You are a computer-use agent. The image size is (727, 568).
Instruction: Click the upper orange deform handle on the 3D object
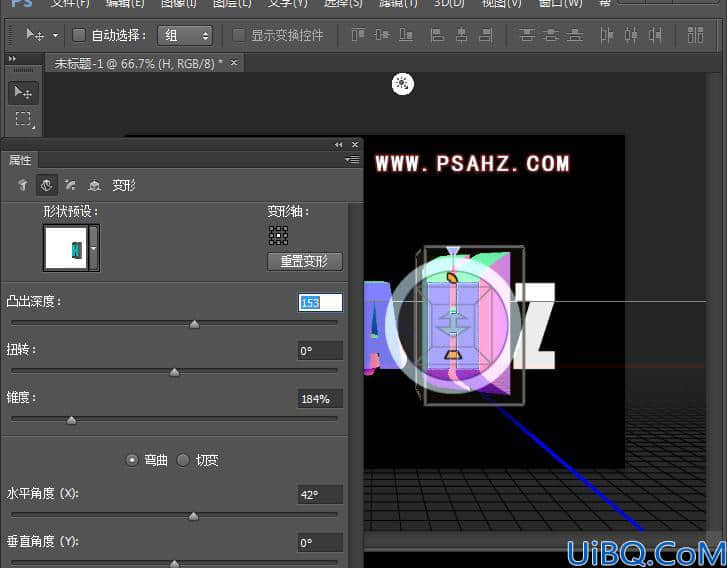(x=452, y=278)
